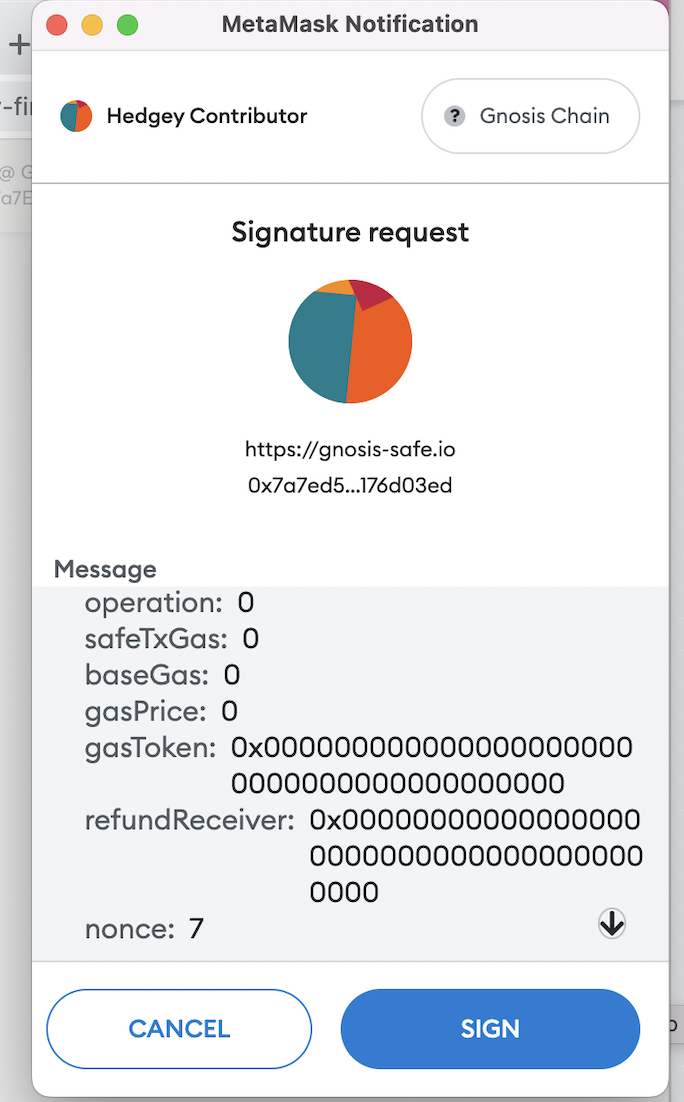Click the question mark network icon
Image resolution: width=684 pixels, height=1102 pixels.
(x=455, y=116)
